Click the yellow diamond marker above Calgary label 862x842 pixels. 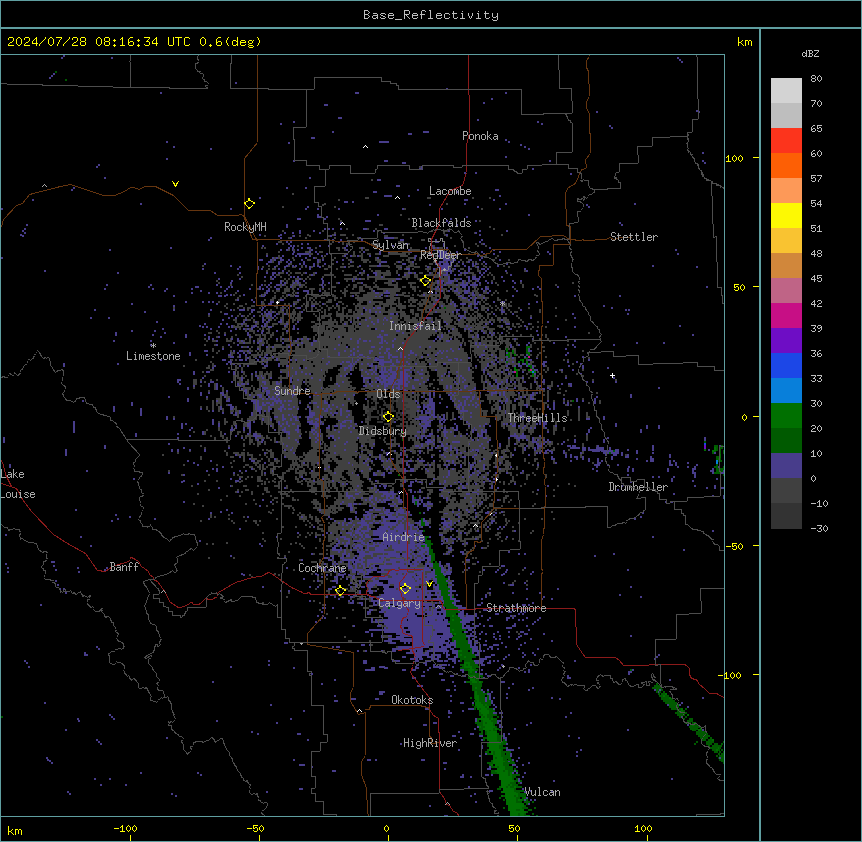pyautogui.click(x=405, y=589)
